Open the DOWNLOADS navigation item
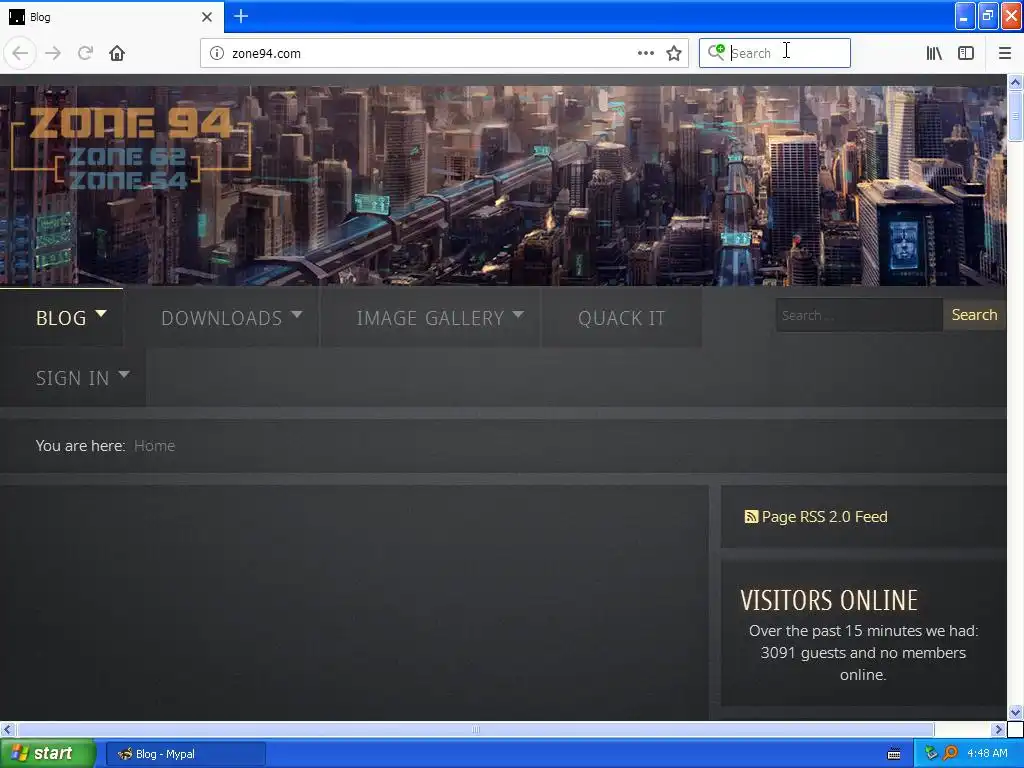This screenshot has width=1024, height=768. point(221,318)
